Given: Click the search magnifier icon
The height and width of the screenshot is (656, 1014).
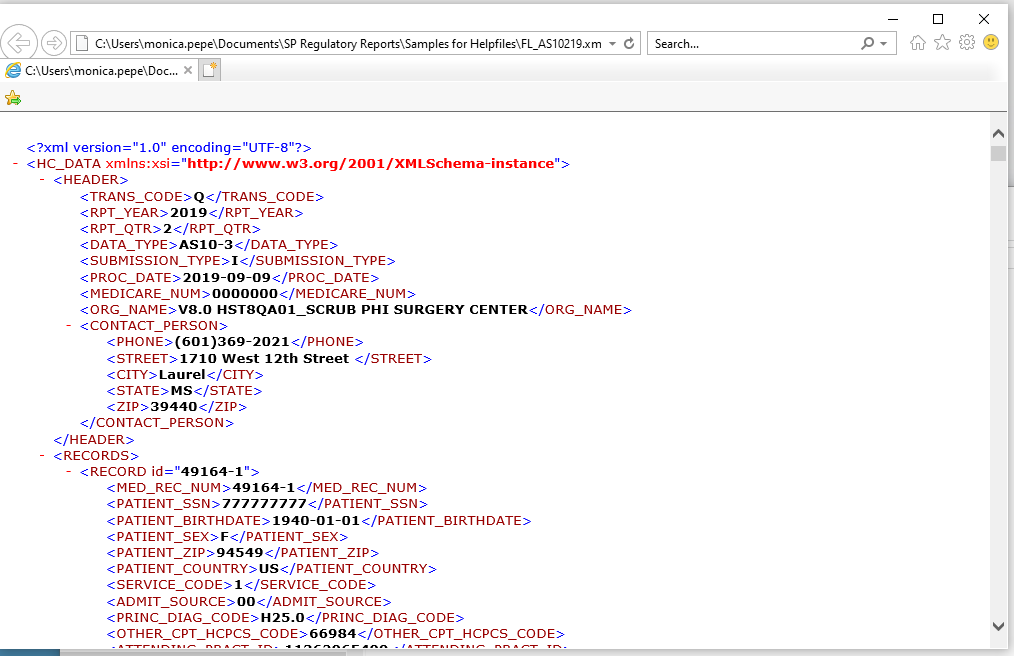Looking at the screenshot, I should click(x=867, y=44).
